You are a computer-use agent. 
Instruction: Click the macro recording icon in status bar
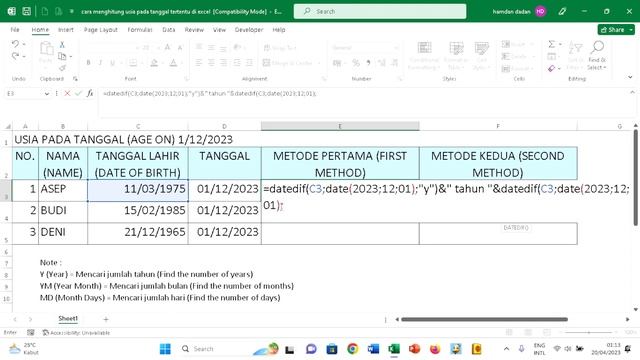pyautogui.click(x=31, y=333)
